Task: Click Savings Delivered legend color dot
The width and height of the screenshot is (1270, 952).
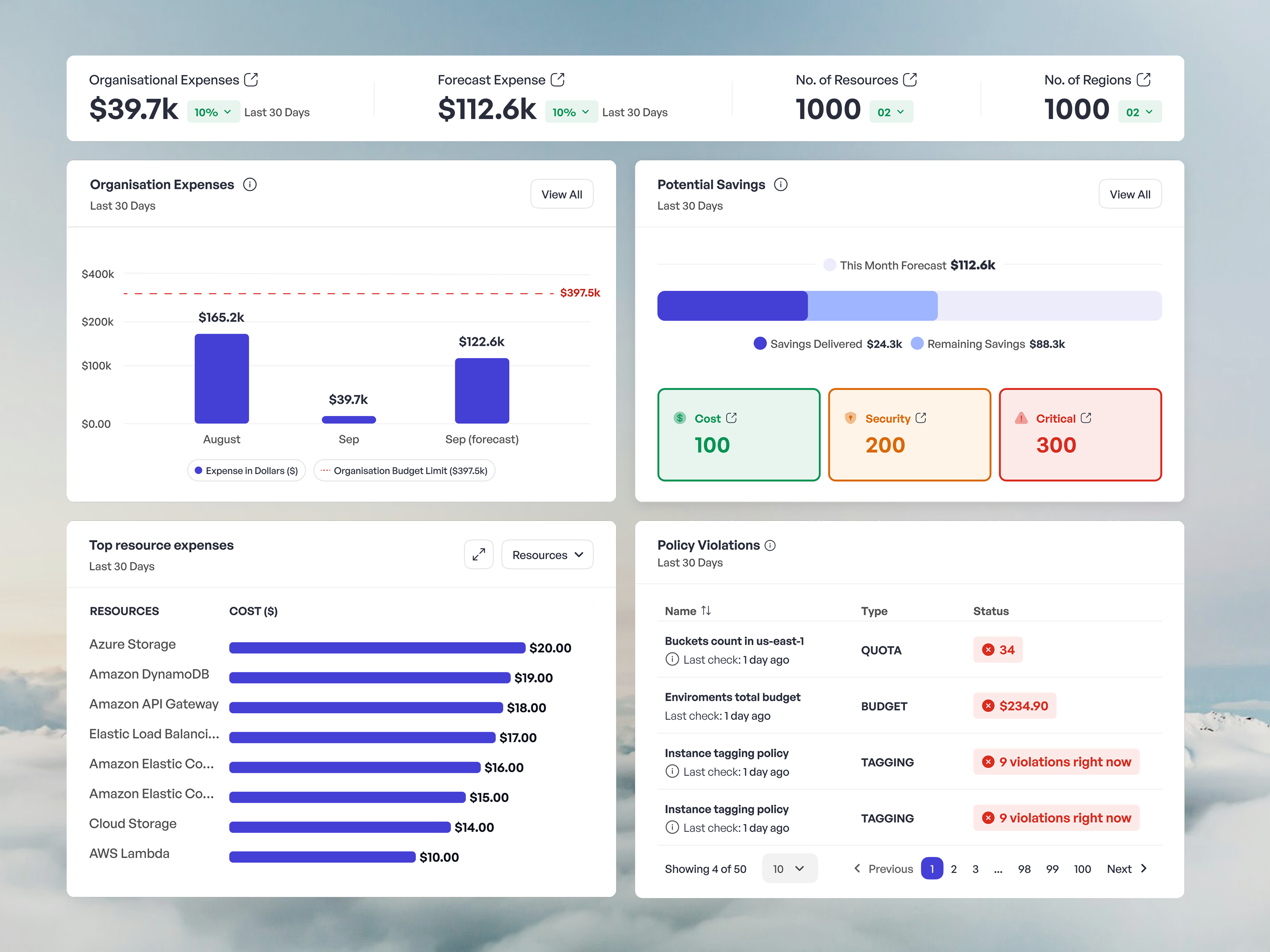Action: pos(760,343)
